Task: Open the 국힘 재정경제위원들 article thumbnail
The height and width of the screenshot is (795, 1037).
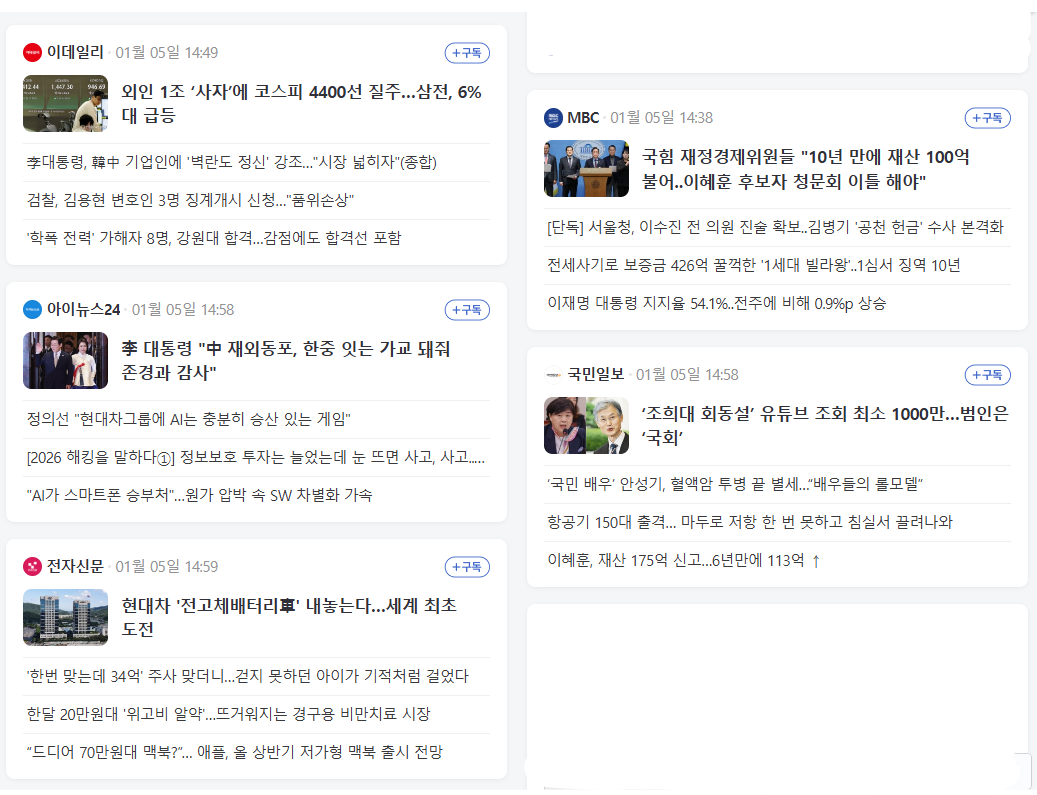Action: (x=586, y=169)
